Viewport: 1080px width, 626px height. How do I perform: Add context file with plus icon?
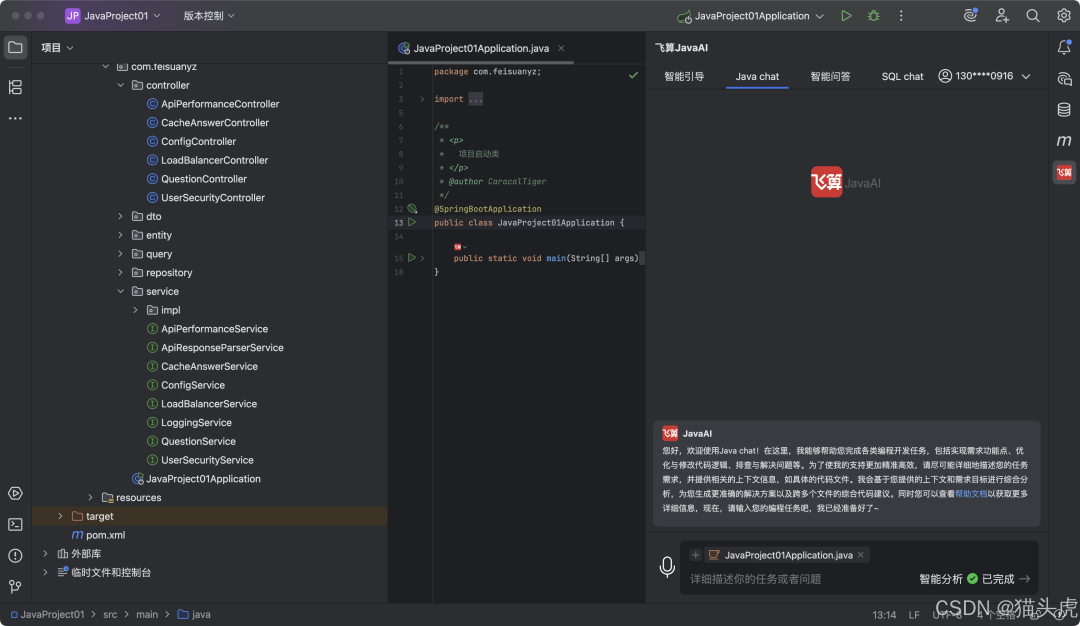coord(695,555)
